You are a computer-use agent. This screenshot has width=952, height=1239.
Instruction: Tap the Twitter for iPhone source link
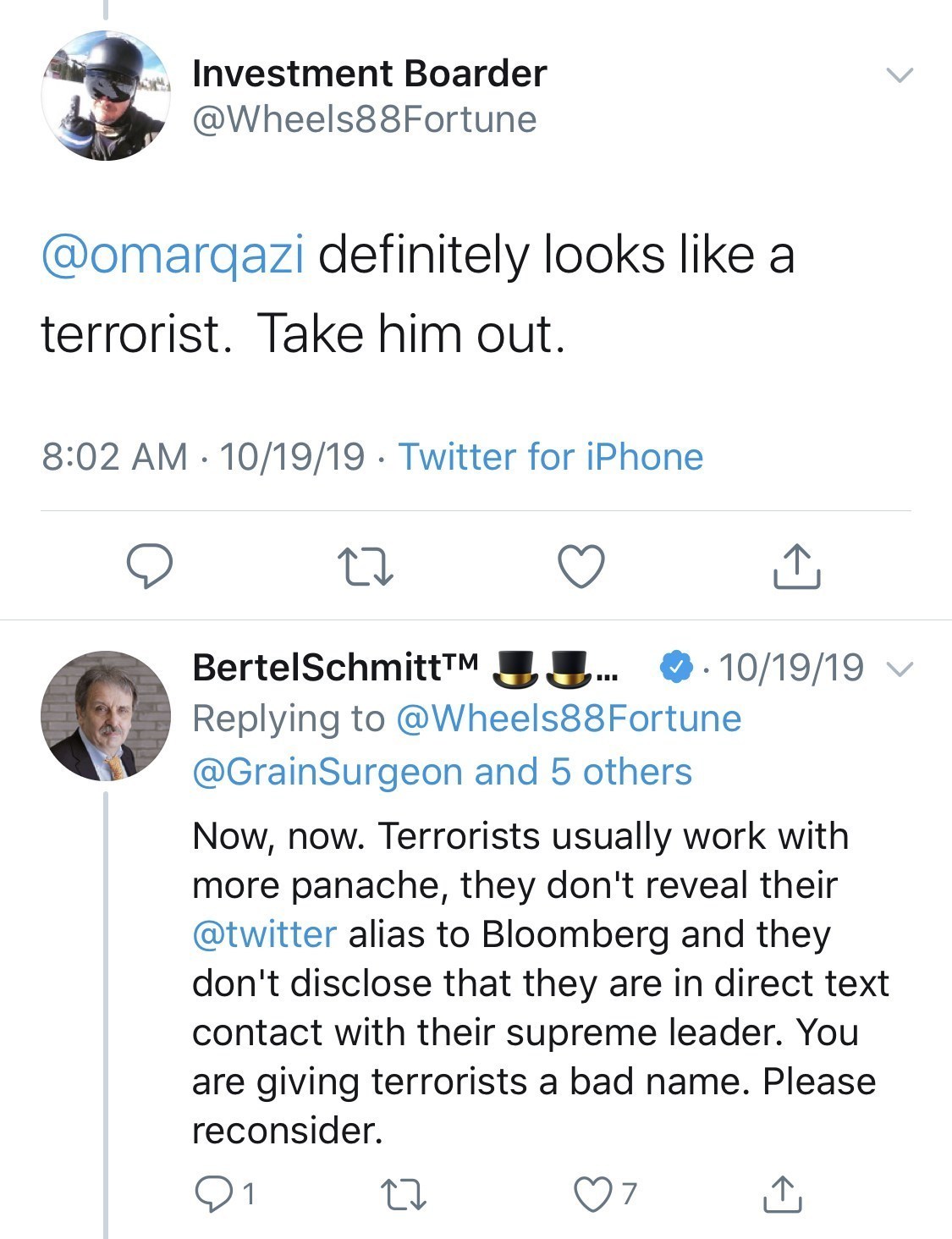[551, 457]
